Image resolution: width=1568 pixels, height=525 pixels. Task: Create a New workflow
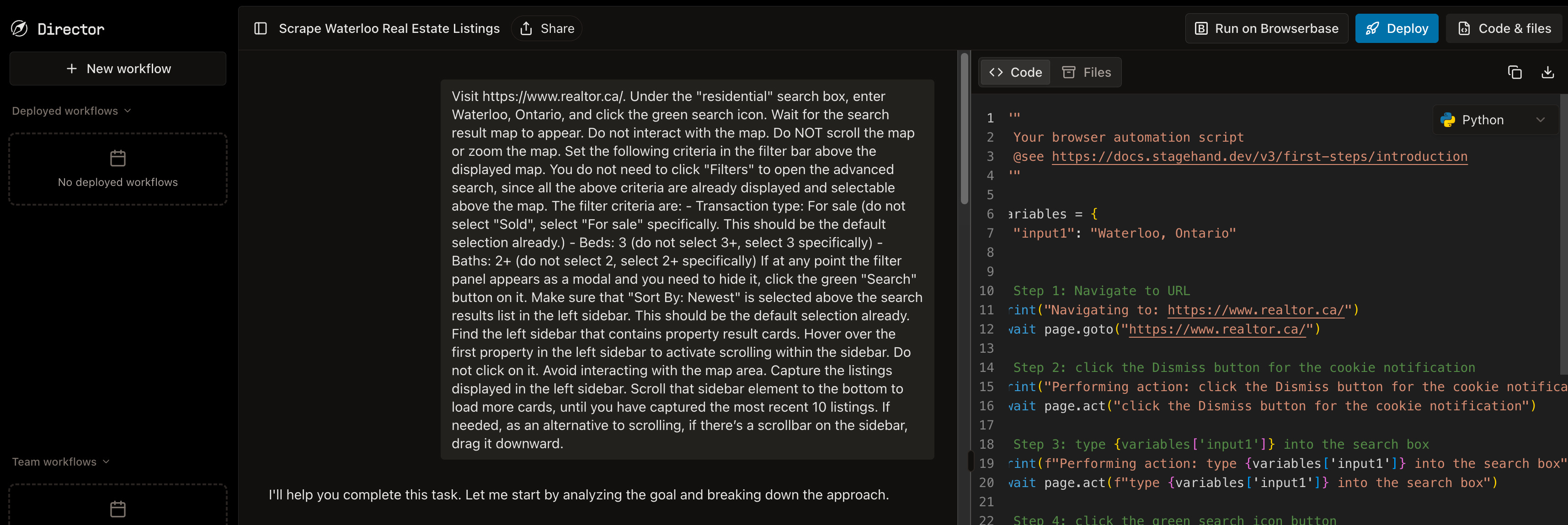pyautogui.click(x=118, y=69)
